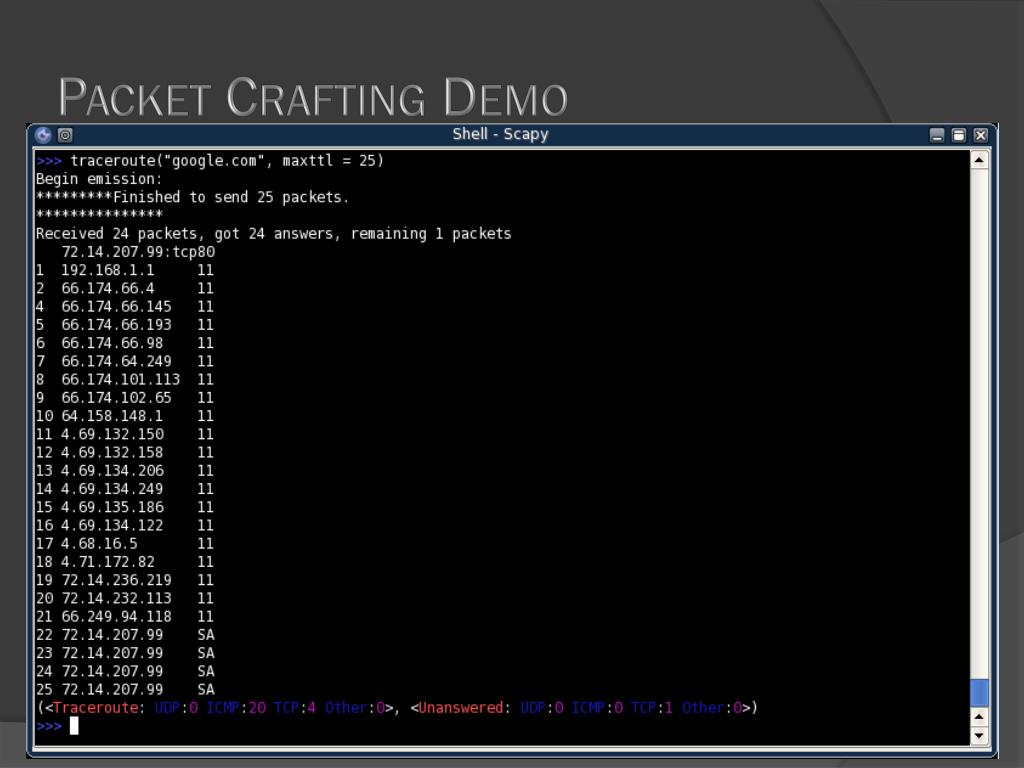Click hop 16 address 4.69.134.122
The image size is (1024, 768).
click(112, 526)
